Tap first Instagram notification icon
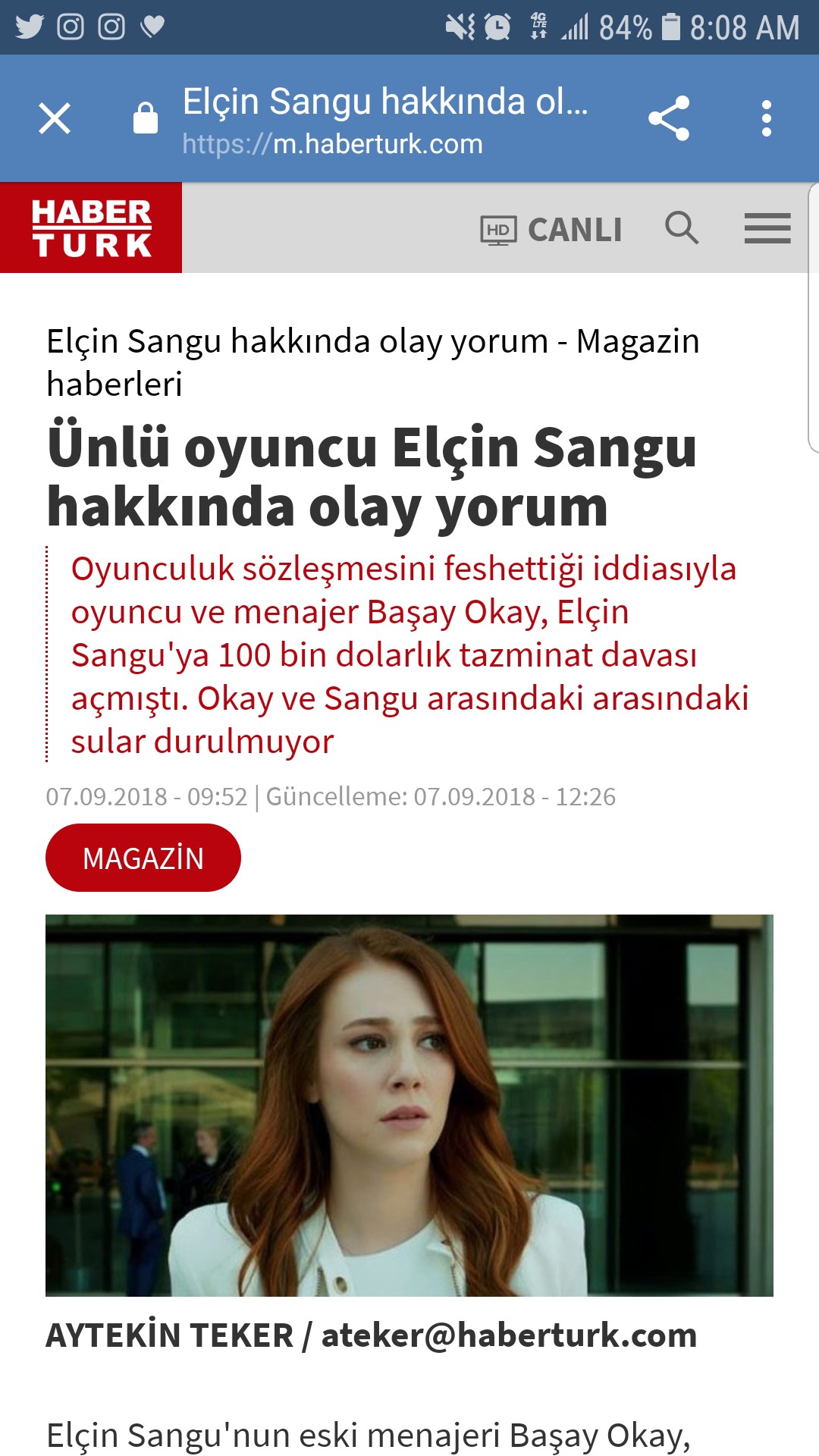The width and height of the screenshot is (819, 1456). [x=71, y=27]
